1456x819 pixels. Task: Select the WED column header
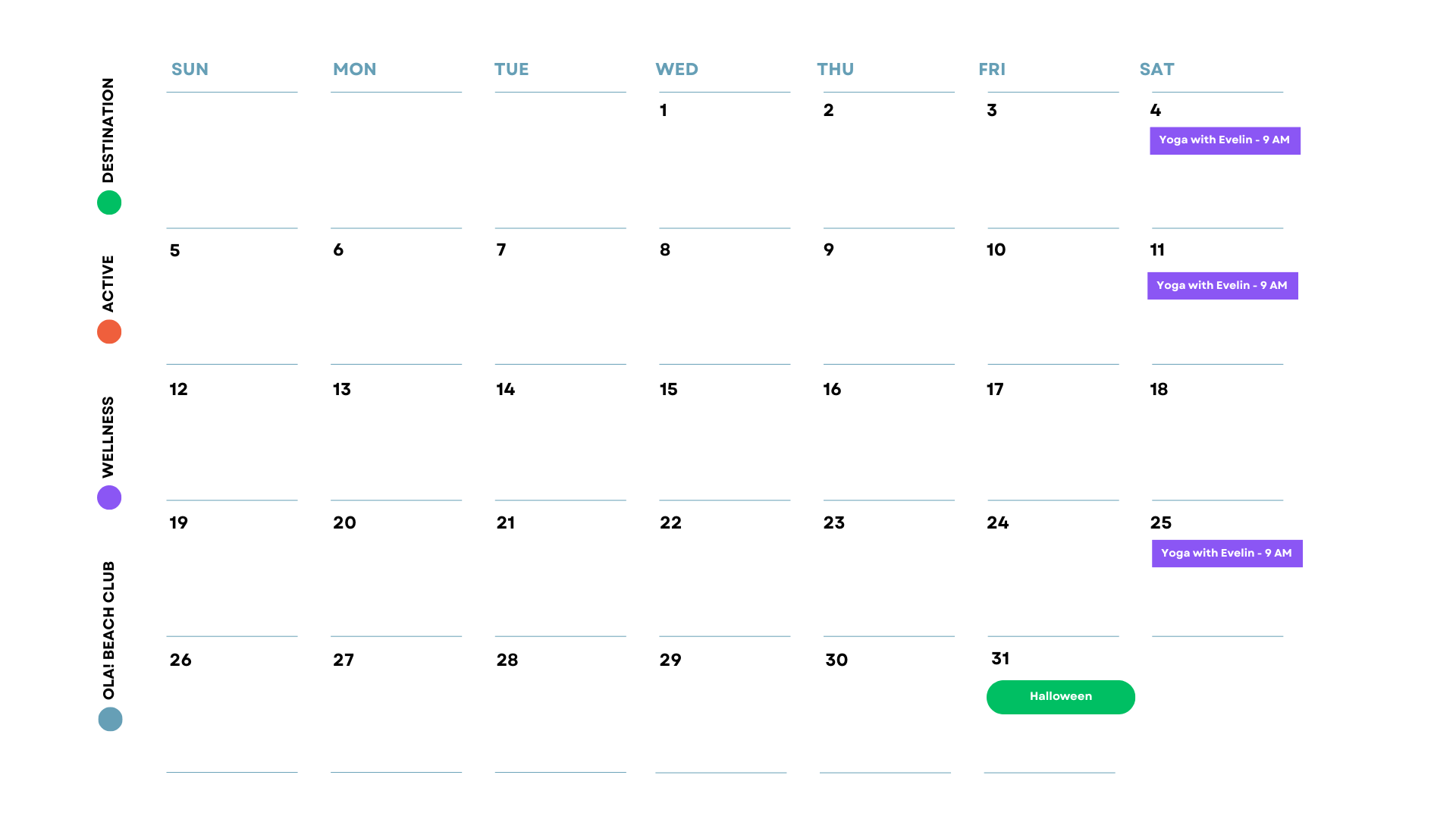pyautogui.click(x=676, y=70)
